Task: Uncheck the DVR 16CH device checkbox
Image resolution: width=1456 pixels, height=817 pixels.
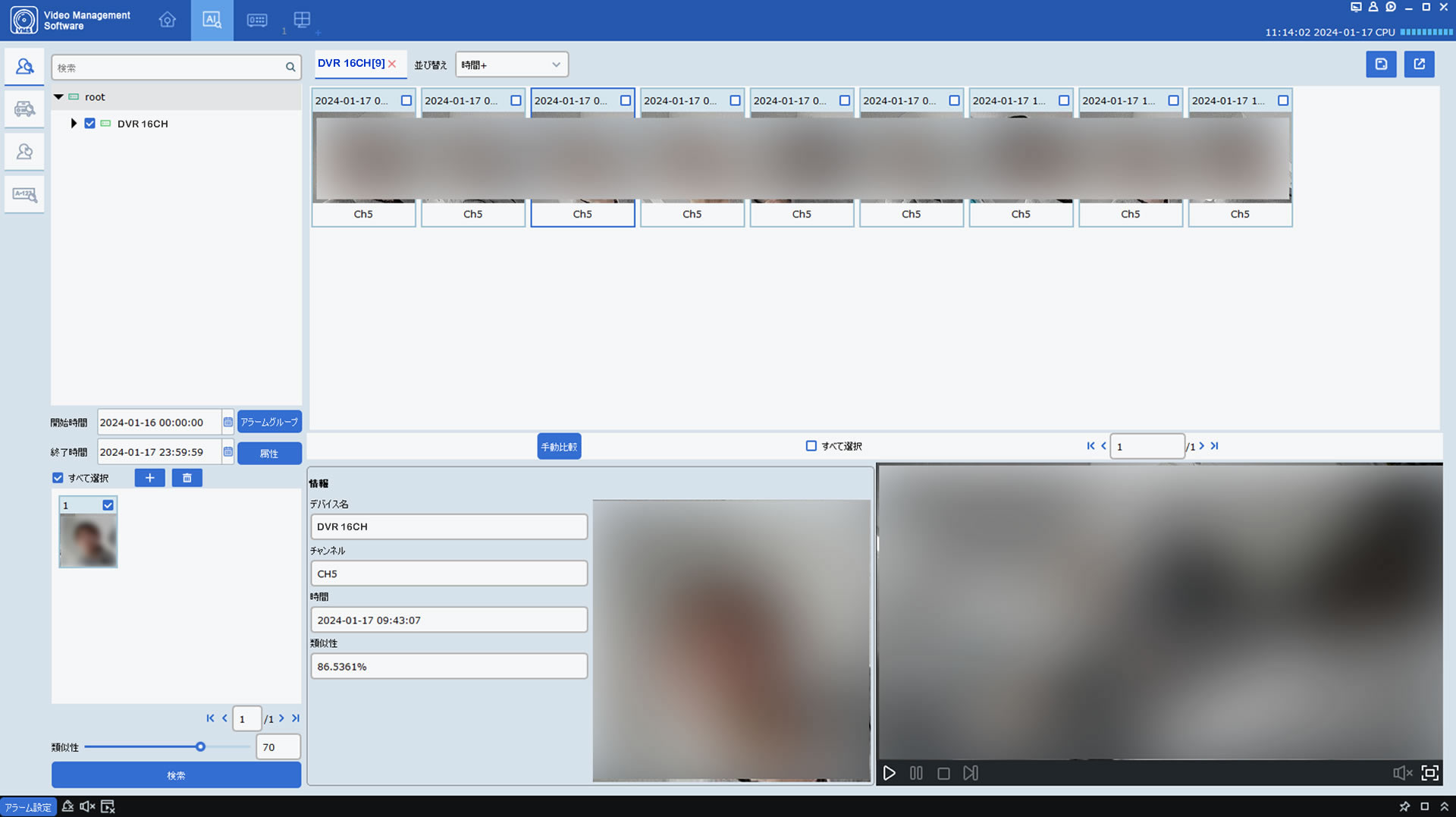Action: tap(89, 124)
